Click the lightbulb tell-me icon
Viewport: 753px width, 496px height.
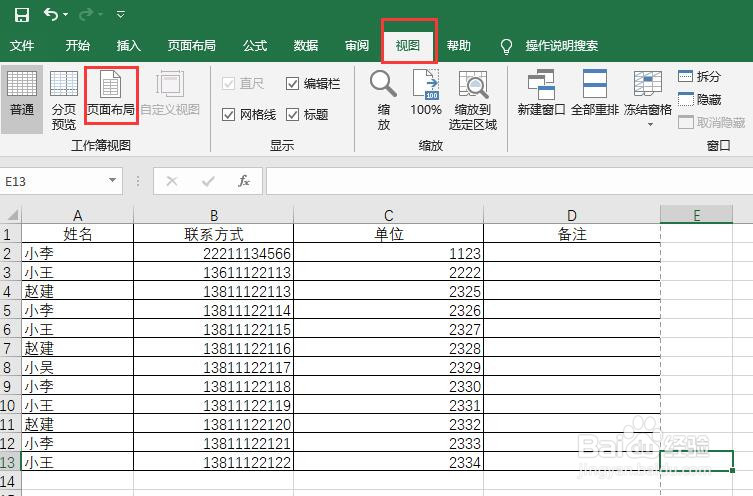pos(506,46)
